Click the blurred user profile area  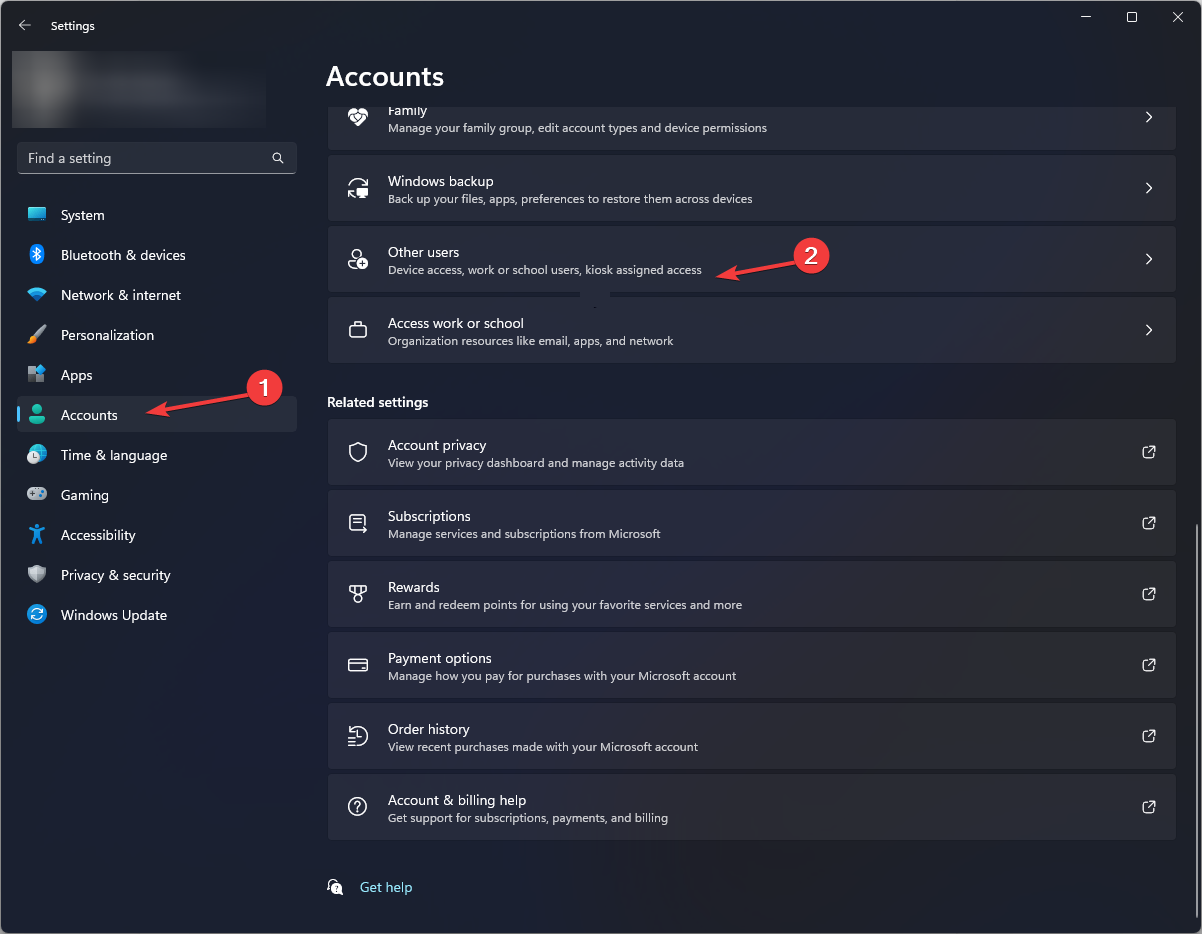[x=139, y=90]
